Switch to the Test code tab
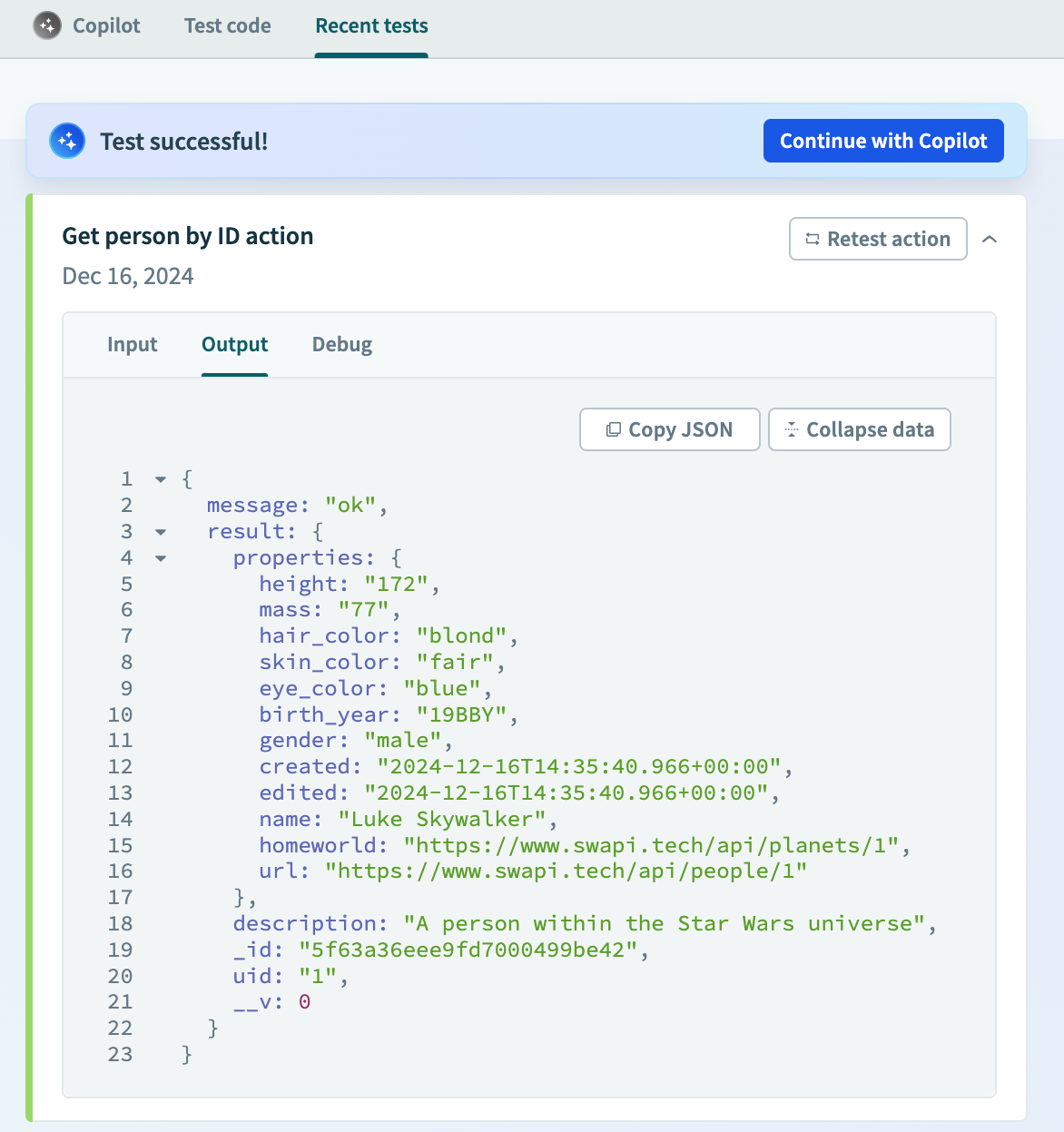This screenshot has width=1064, height=1132. pyautogui.click(x=227, y=26)
